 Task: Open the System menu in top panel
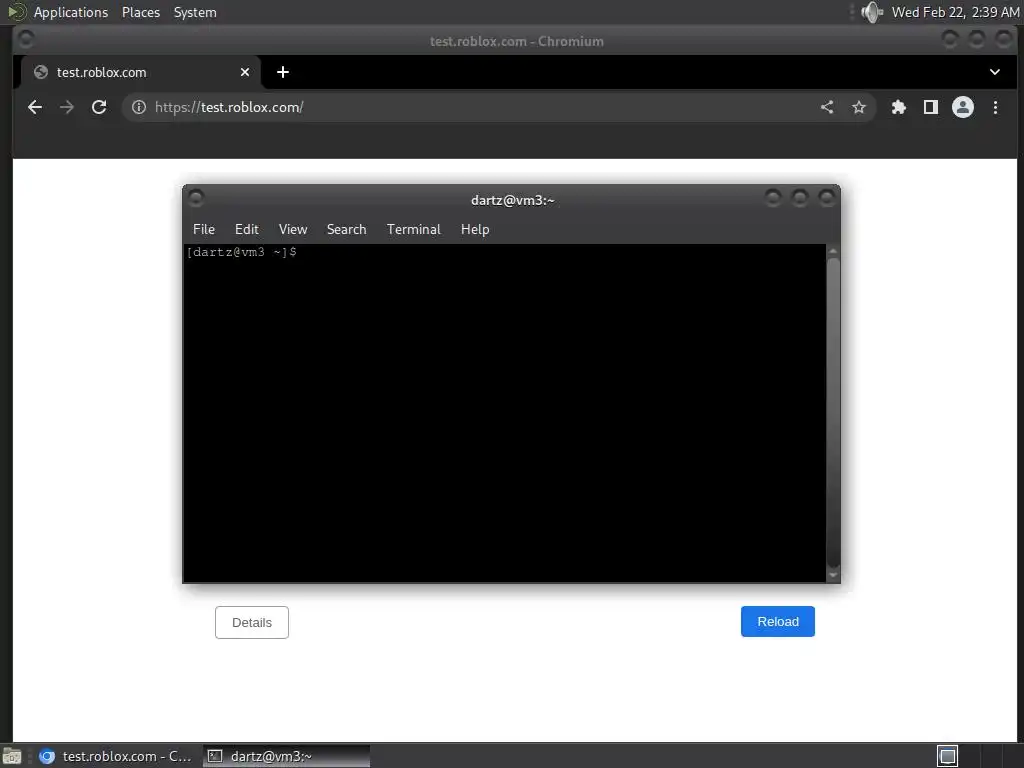[x=195, y=12]
